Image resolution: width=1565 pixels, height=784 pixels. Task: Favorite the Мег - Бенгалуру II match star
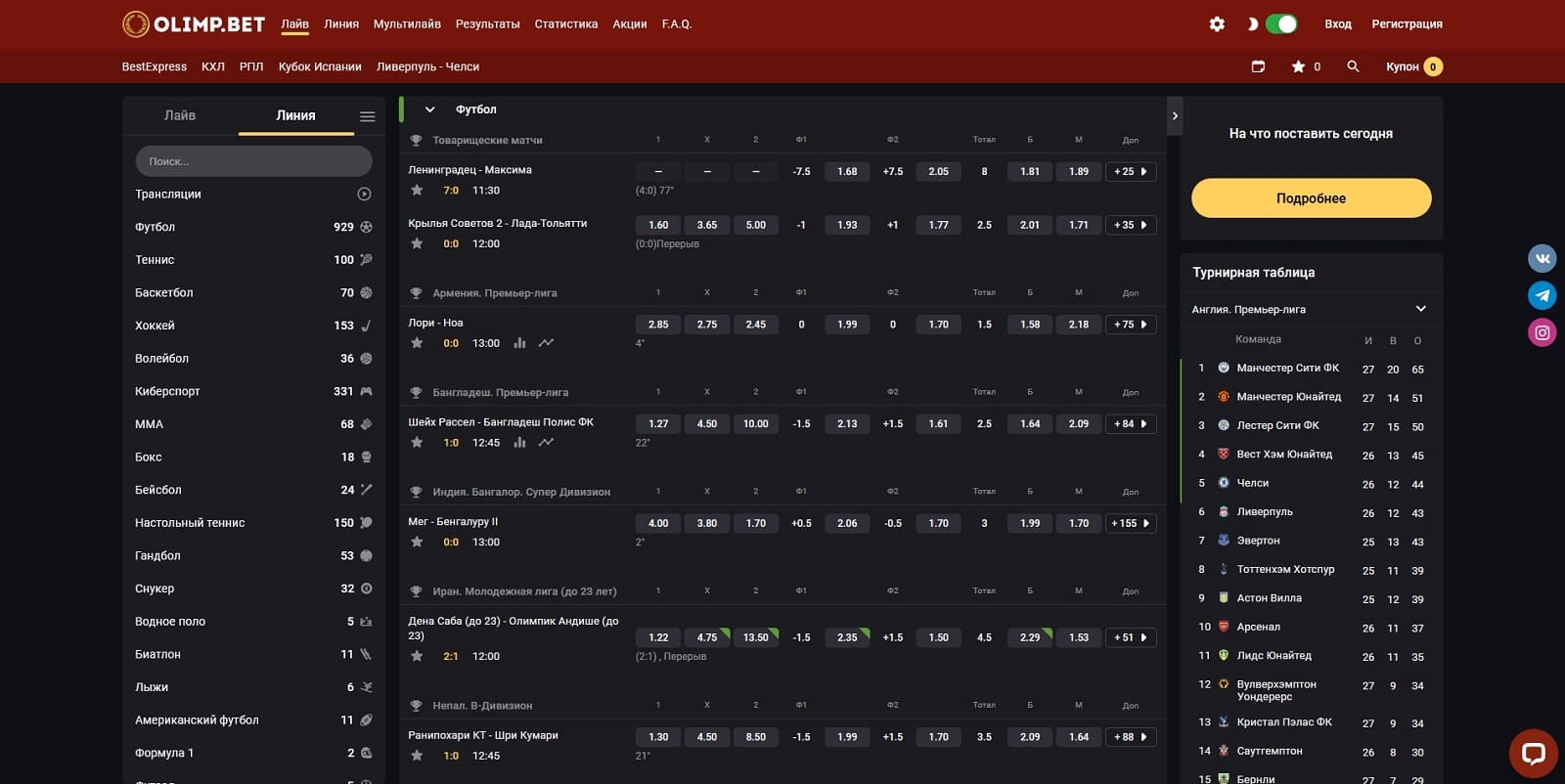tap(417, 542)
